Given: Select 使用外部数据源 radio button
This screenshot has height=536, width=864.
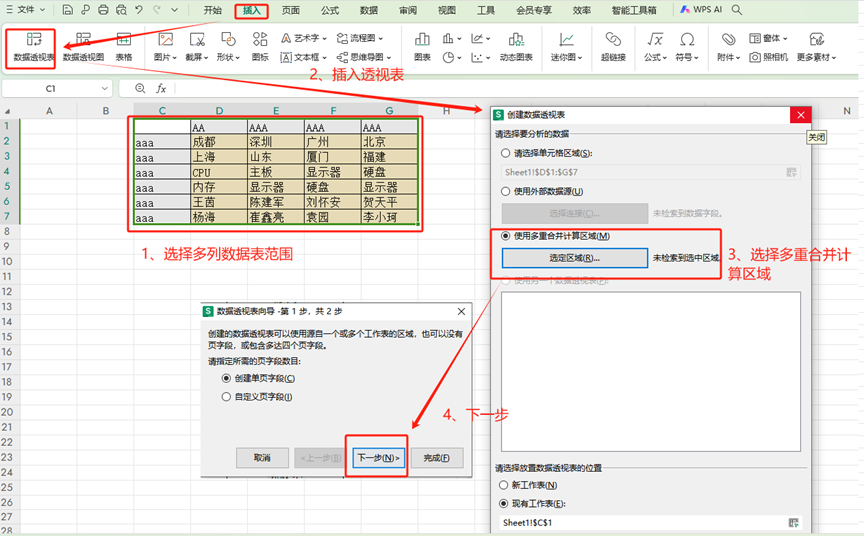Looking at the screenshot, I should [x=505, y=191].
